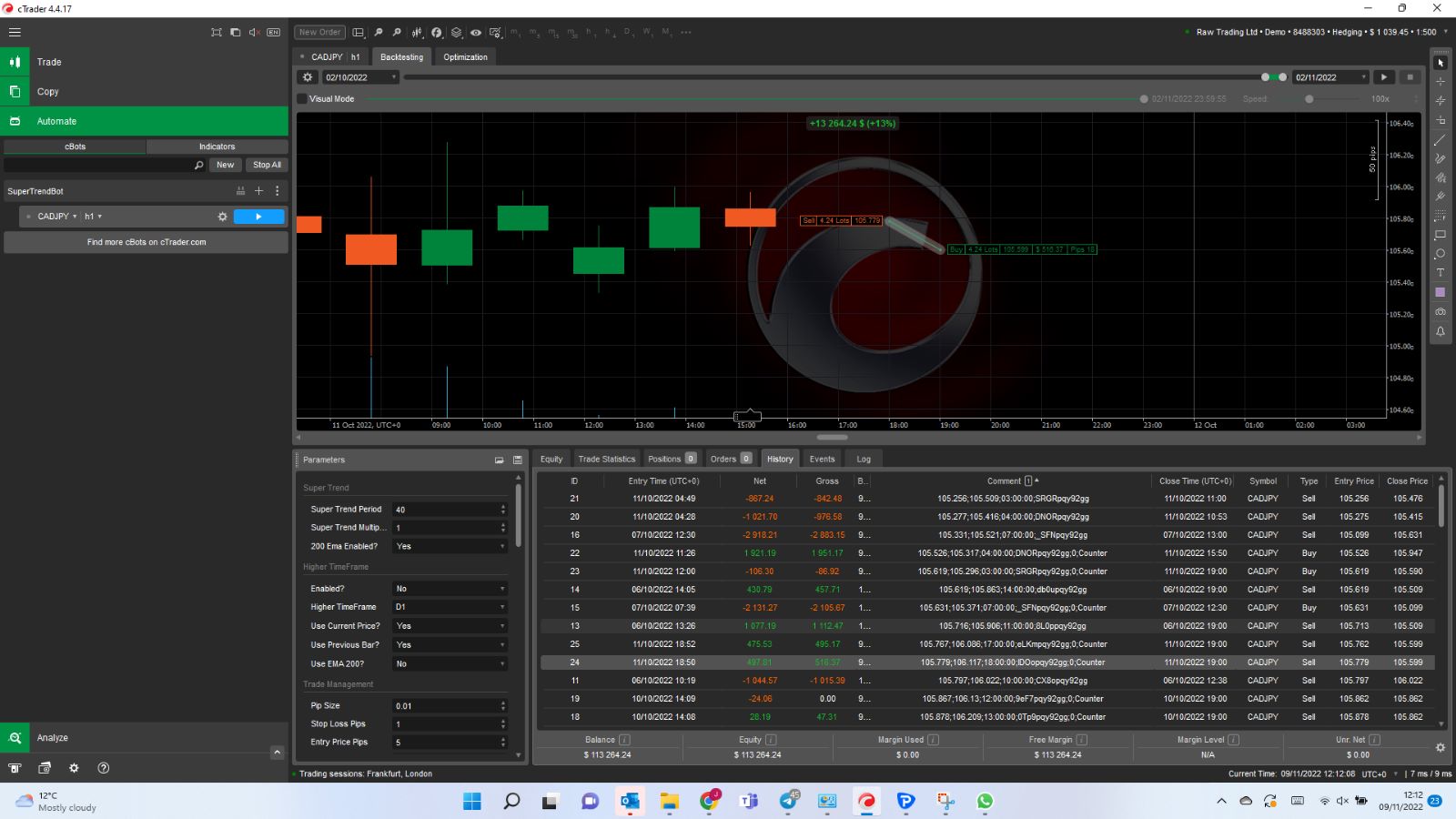Select the ellipse shape tool
The height and width of the screenshot is (819, 1456).
pyautogui.click(x=1440, y=254)
